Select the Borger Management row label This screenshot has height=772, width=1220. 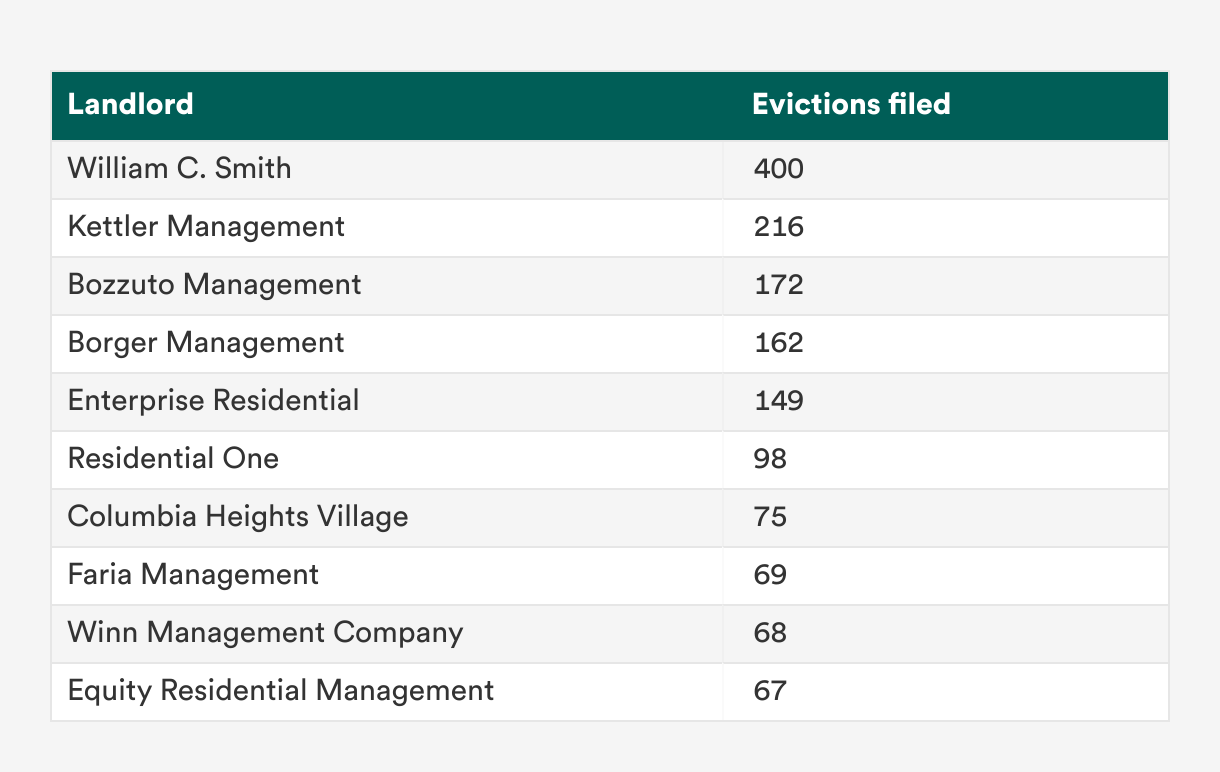click(206, 342)
